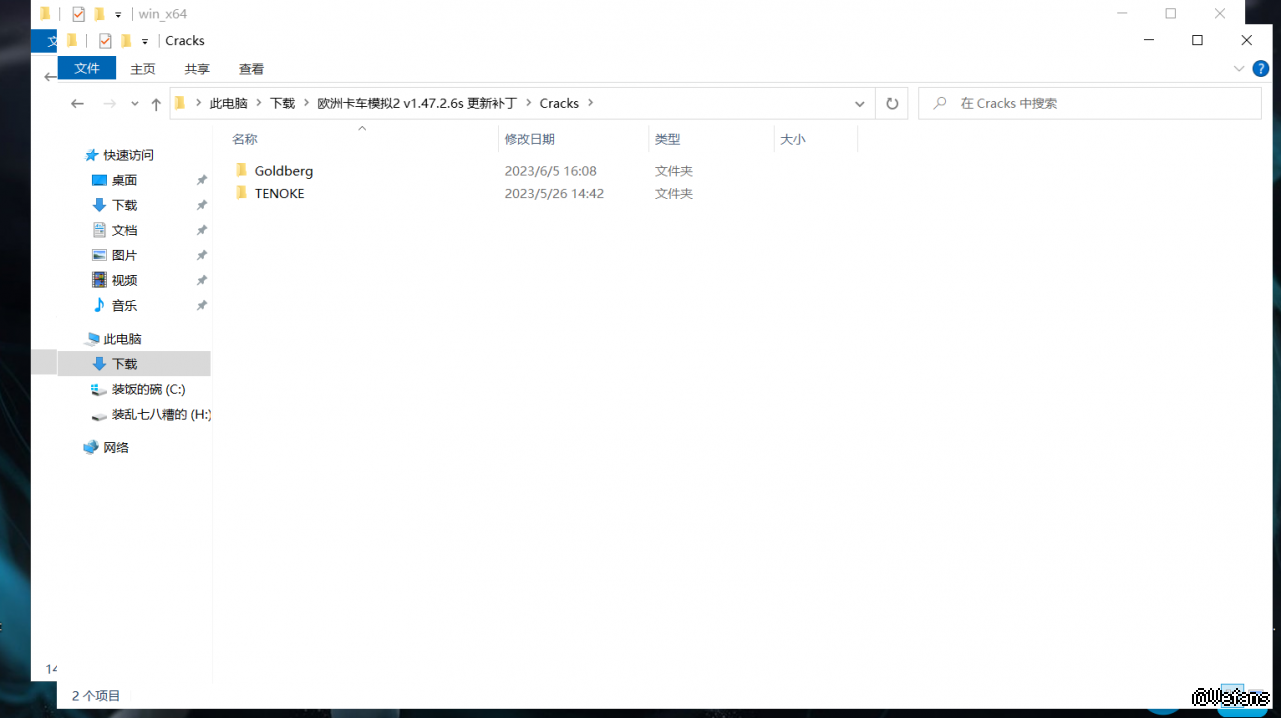Click properties checkmark in quick access toolbar
The width and height of the screenshot is (1281, 718).
click(105, 41)
